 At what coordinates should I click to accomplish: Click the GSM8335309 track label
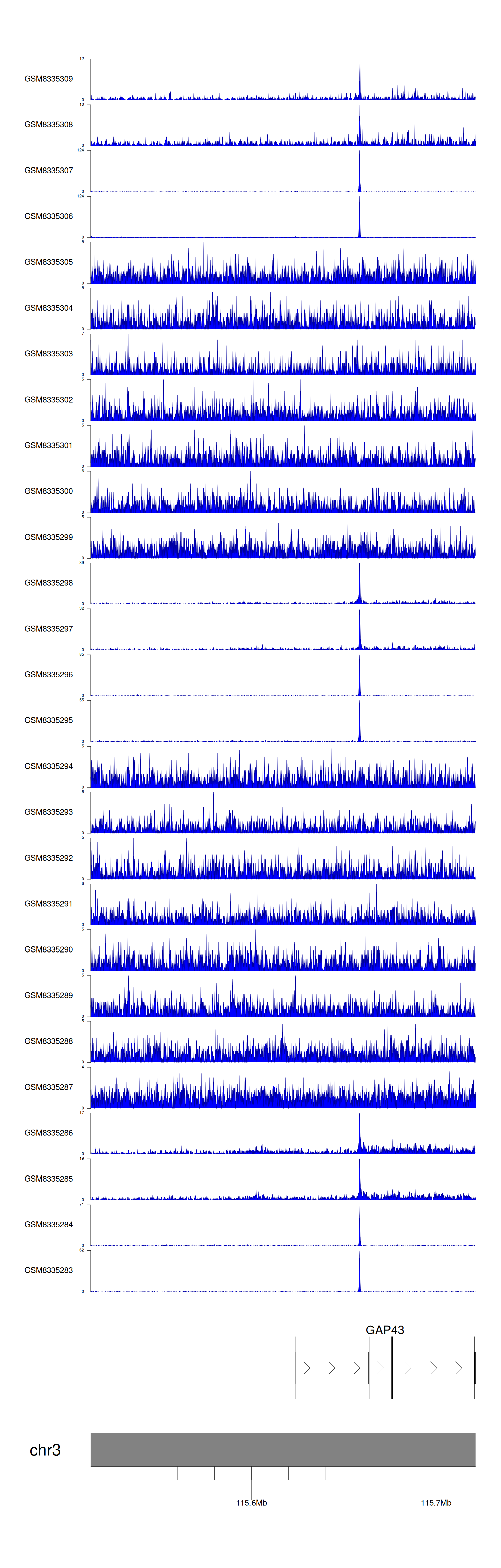pyautogui.click(x=49, y=79)
